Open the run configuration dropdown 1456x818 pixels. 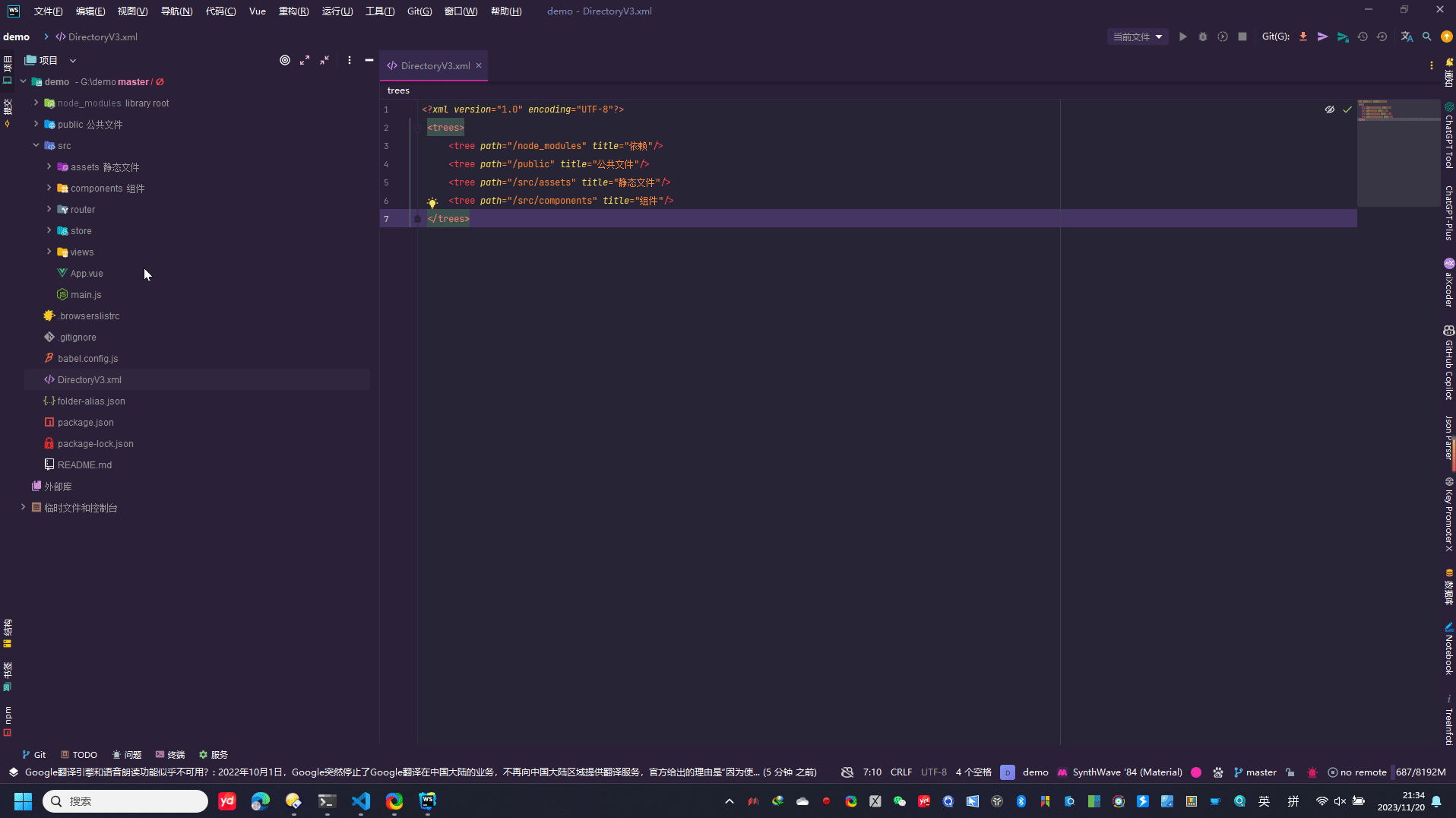(1138, 36)
